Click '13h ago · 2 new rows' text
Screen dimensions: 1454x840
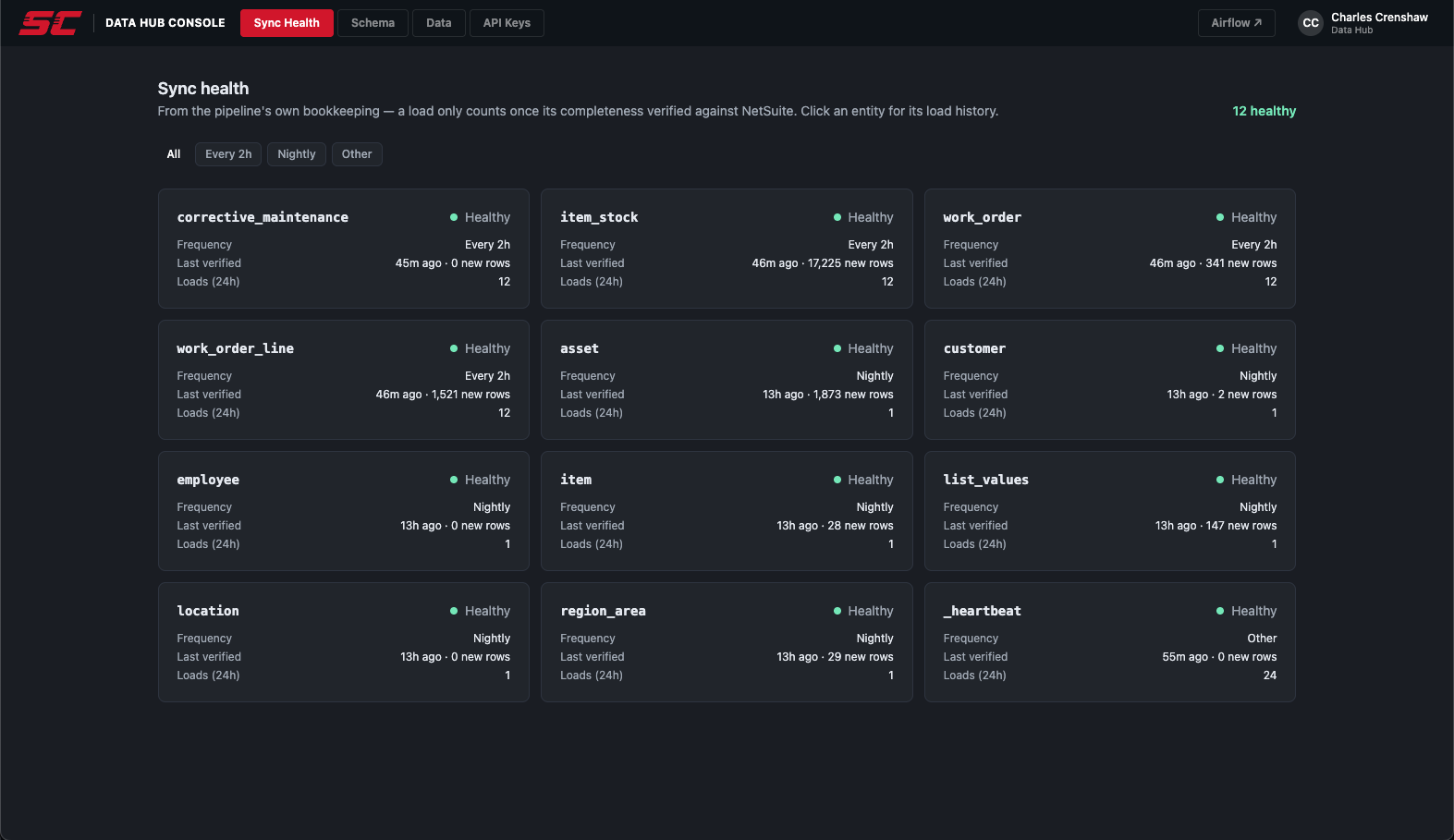click(1222, 395)
